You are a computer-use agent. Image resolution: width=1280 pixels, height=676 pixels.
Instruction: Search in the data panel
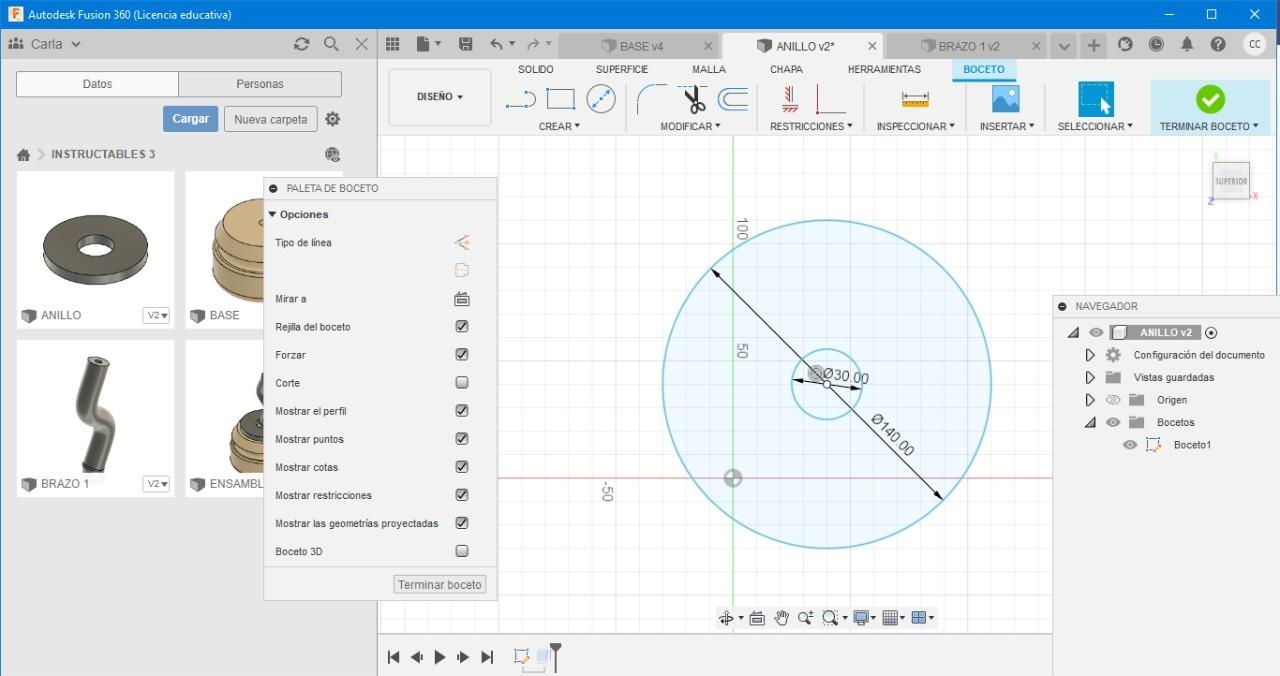click(x=332, y=44)
